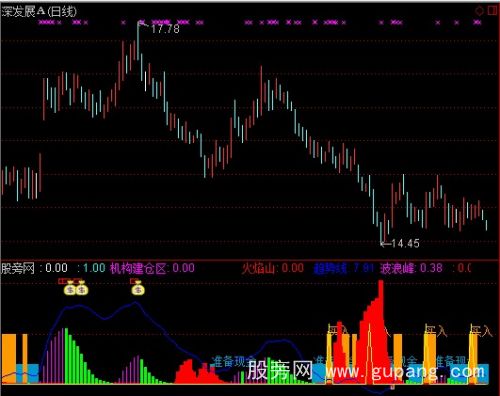Click the 0.38 波浪峰 value
The image size is (500, 396).
[x=431, y=268]
